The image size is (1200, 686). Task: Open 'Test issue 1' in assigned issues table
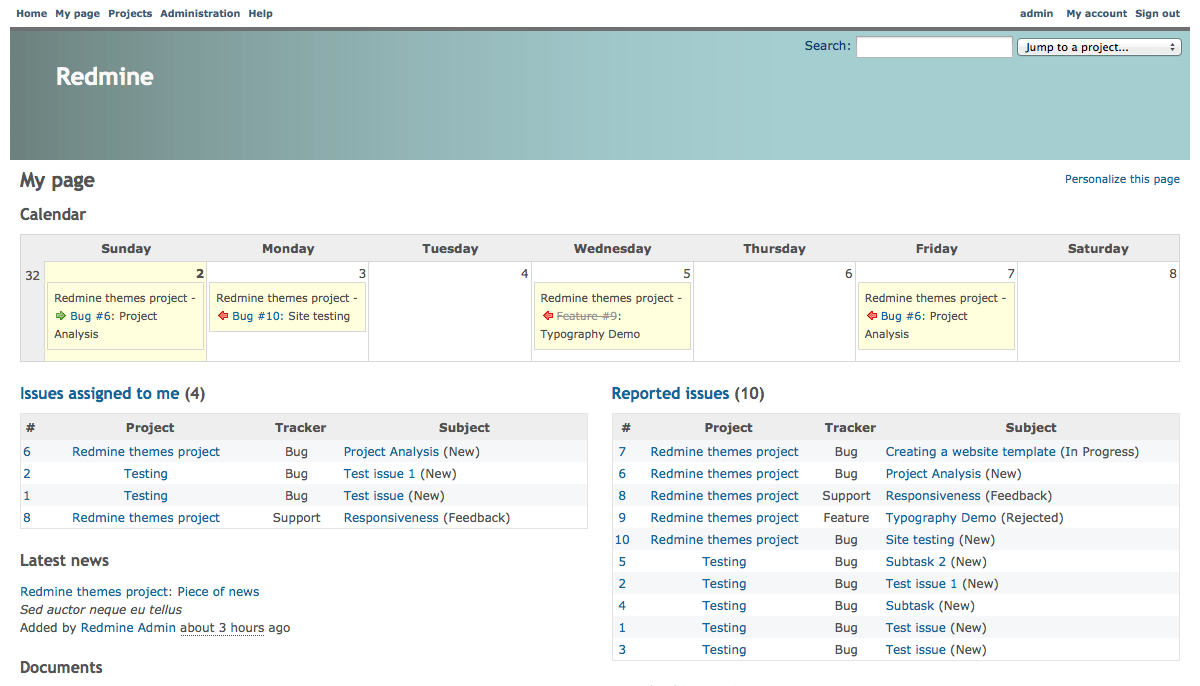[380, 474]
